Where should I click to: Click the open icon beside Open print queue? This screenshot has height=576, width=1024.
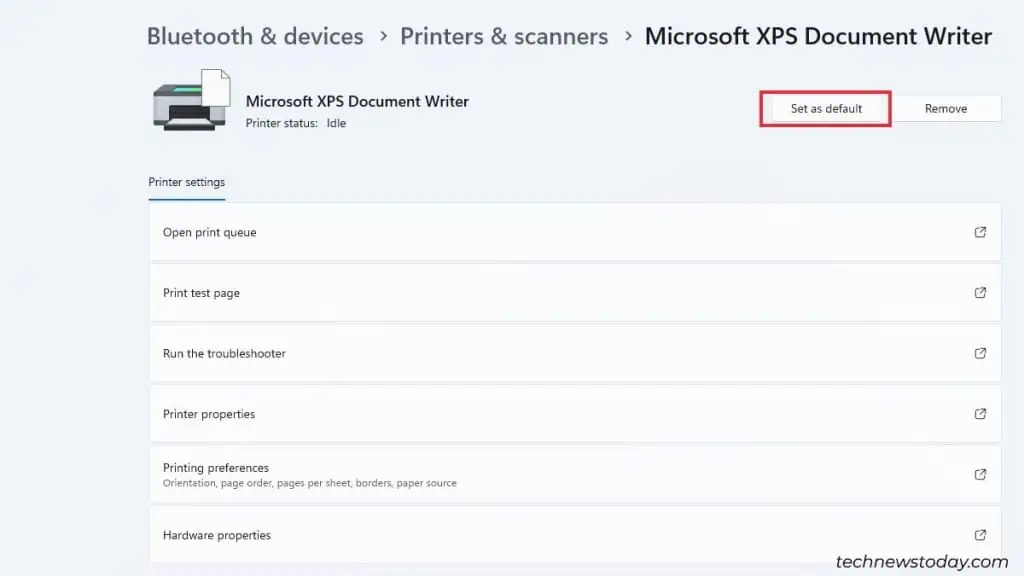981,231
